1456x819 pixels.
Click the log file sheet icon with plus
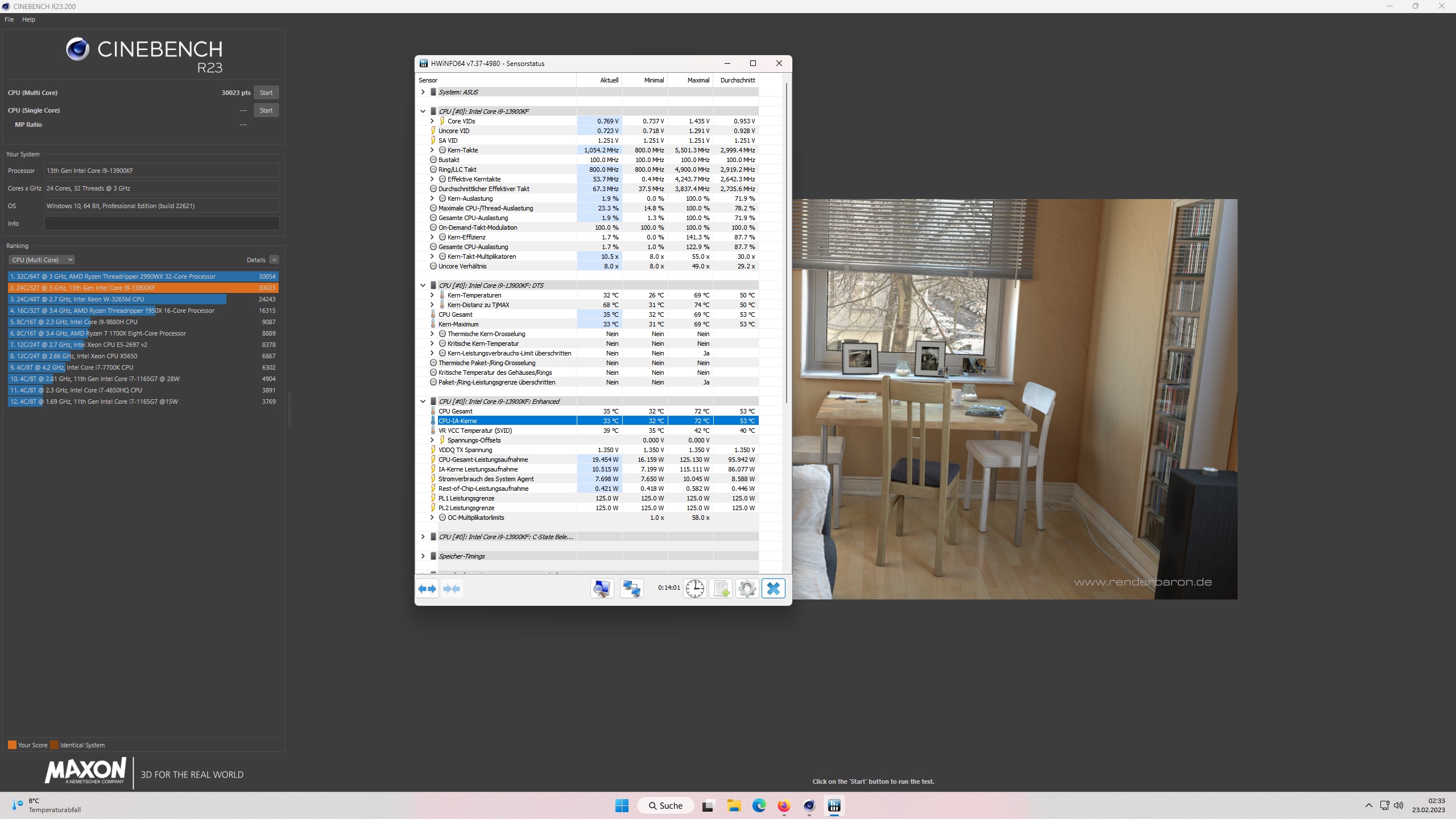[x=721, y=589]
